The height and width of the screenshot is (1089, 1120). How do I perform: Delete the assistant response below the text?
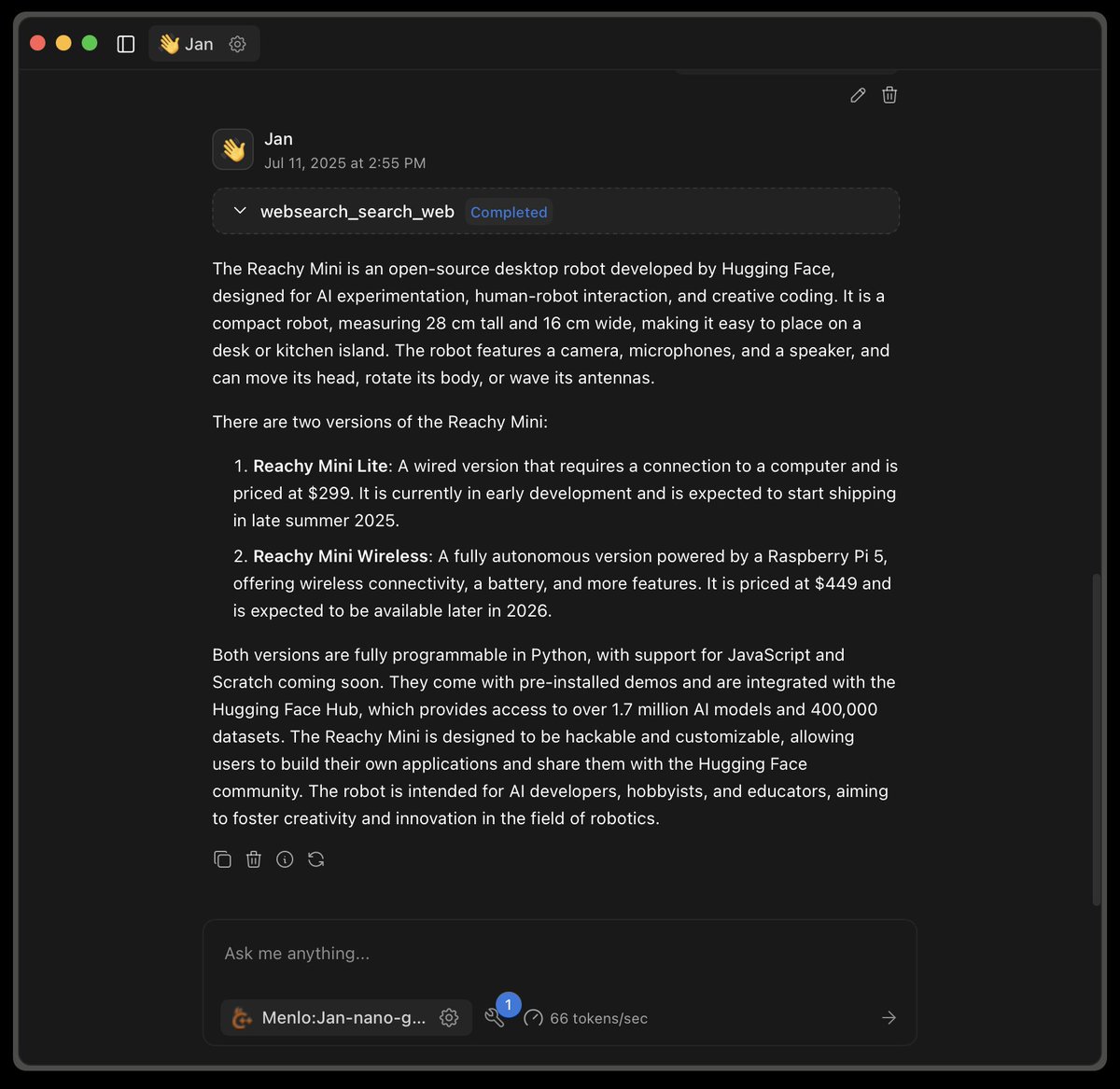[254, 859]
